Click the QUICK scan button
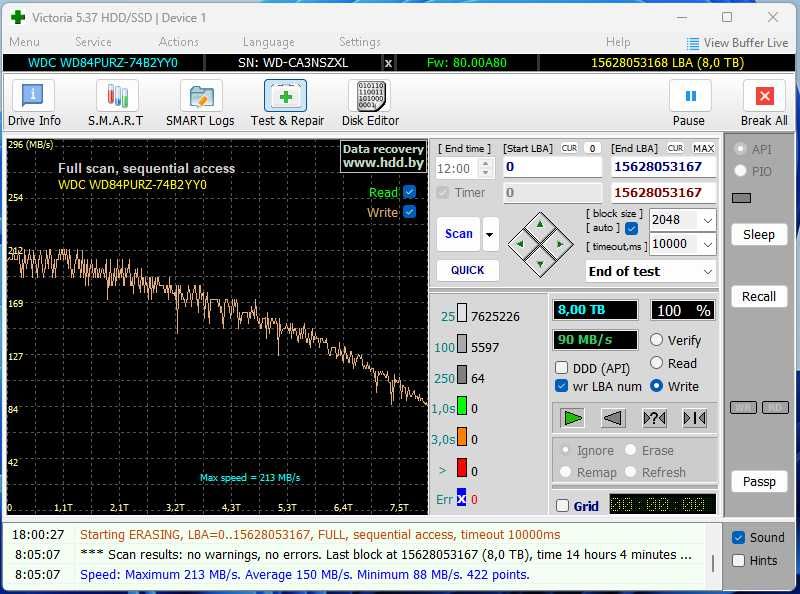This screenshot has width=800, height=594. (467, 270)
